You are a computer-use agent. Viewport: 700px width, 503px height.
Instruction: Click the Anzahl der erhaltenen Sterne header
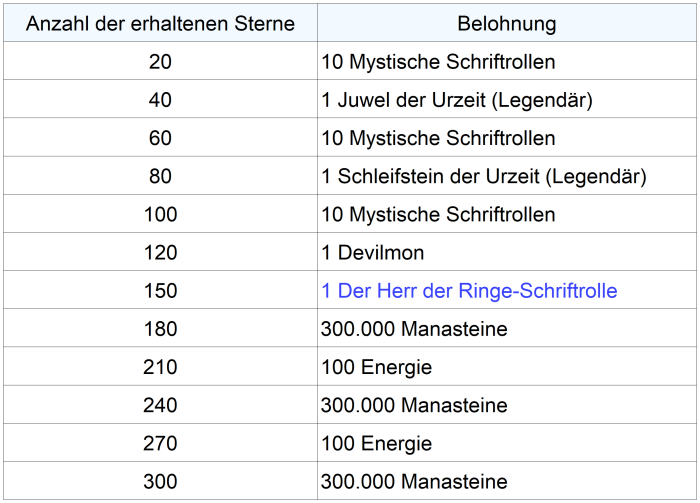click(x=160, y=23)
